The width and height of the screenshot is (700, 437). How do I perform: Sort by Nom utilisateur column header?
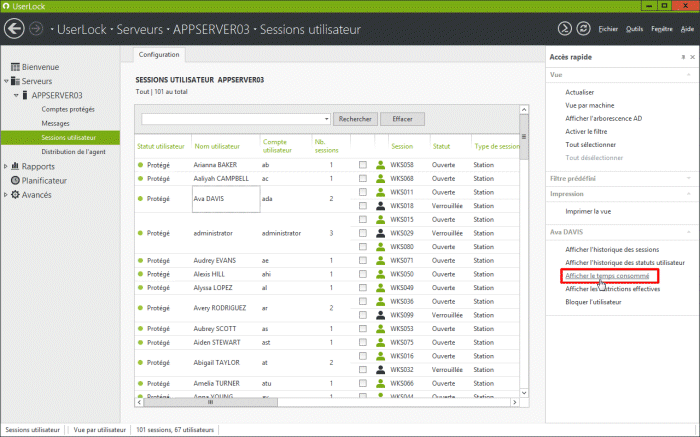tap(217, 146)
